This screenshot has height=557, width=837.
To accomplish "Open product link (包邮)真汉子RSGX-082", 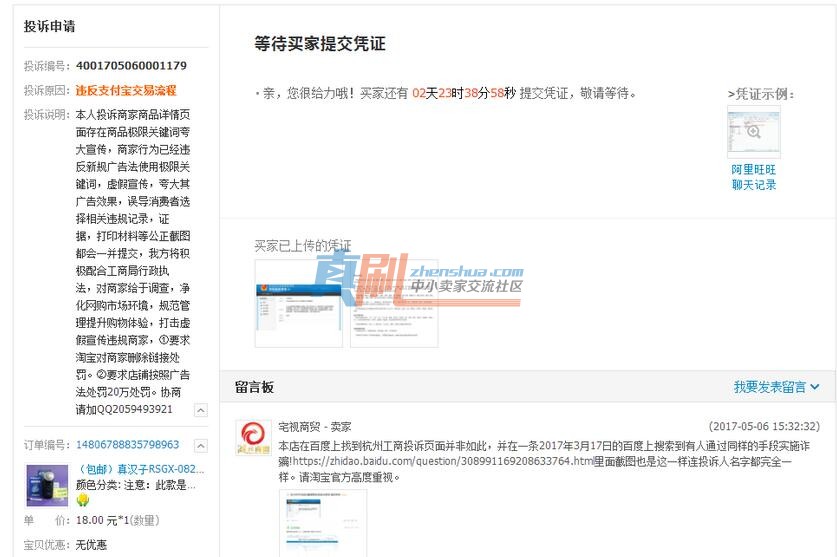I will tap(140, 469).
